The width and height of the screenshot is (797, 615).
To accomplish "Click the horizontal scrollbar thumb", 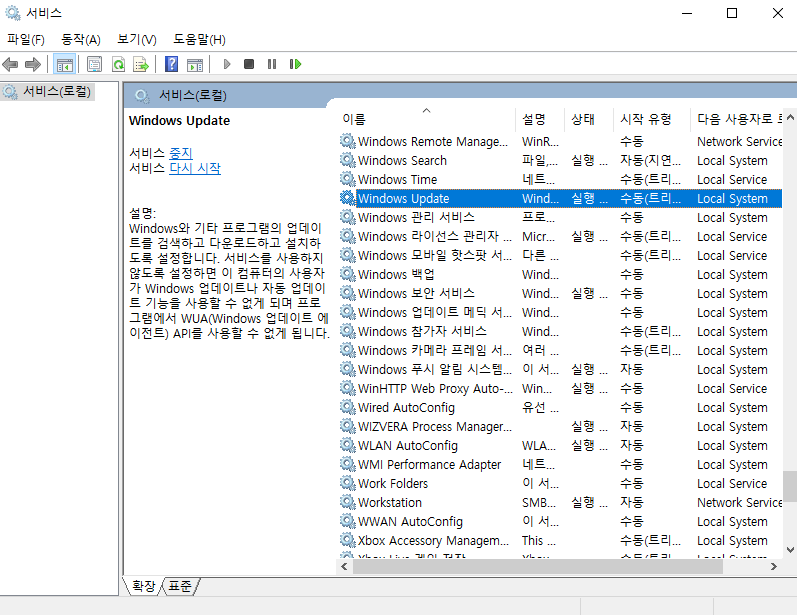I will point(538,567).
